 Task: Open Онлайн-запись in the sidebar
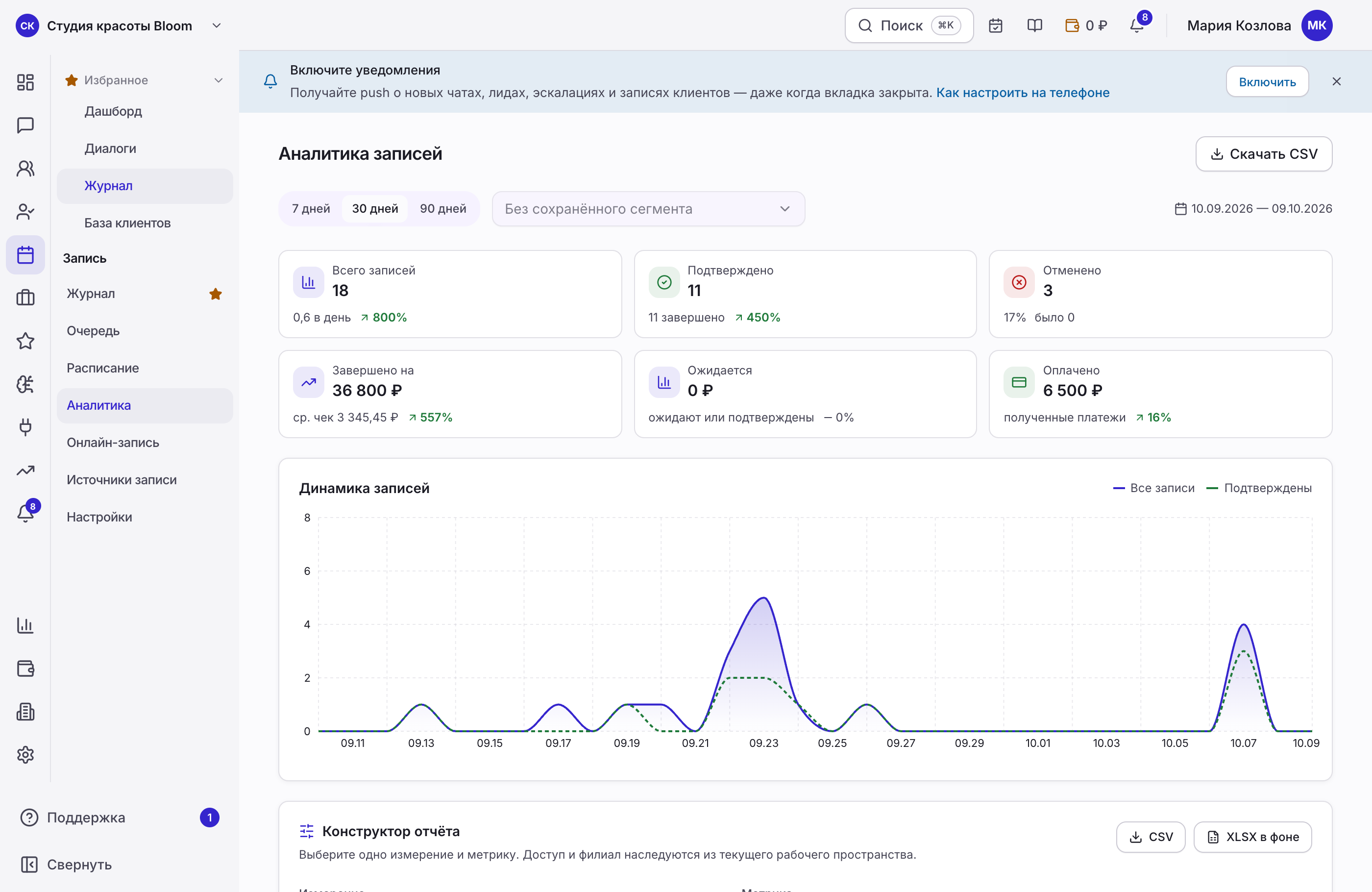pyautogui.click(x=145, y=443)
